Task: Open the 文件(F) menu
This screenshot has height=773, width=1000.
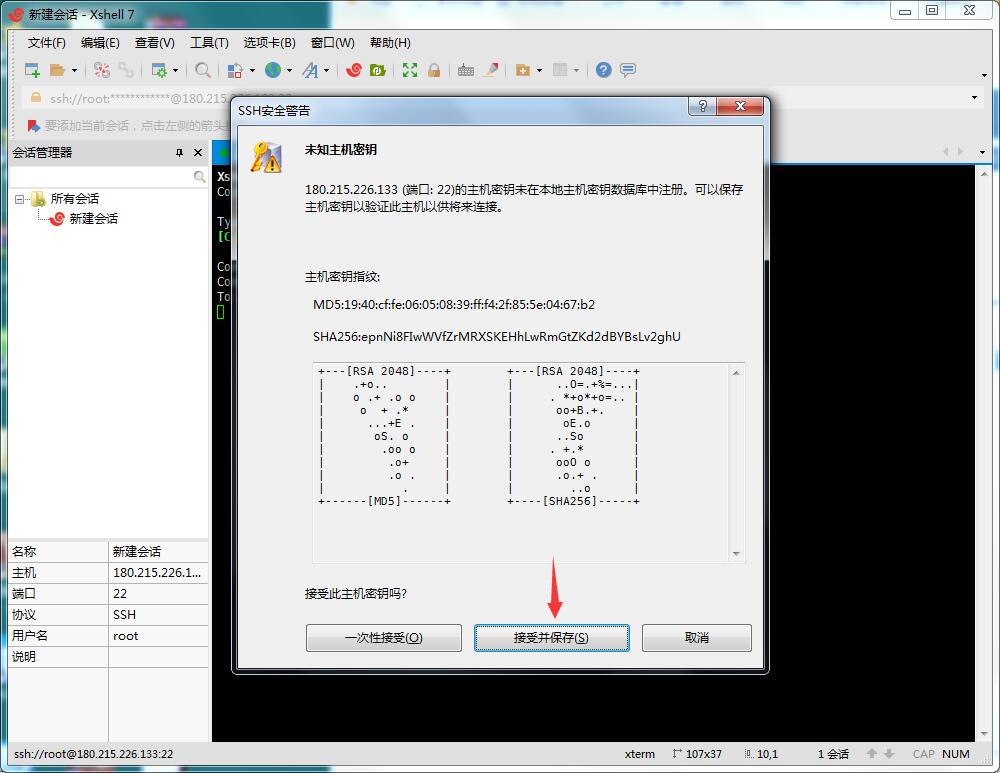Action: (x=47, y=43)
